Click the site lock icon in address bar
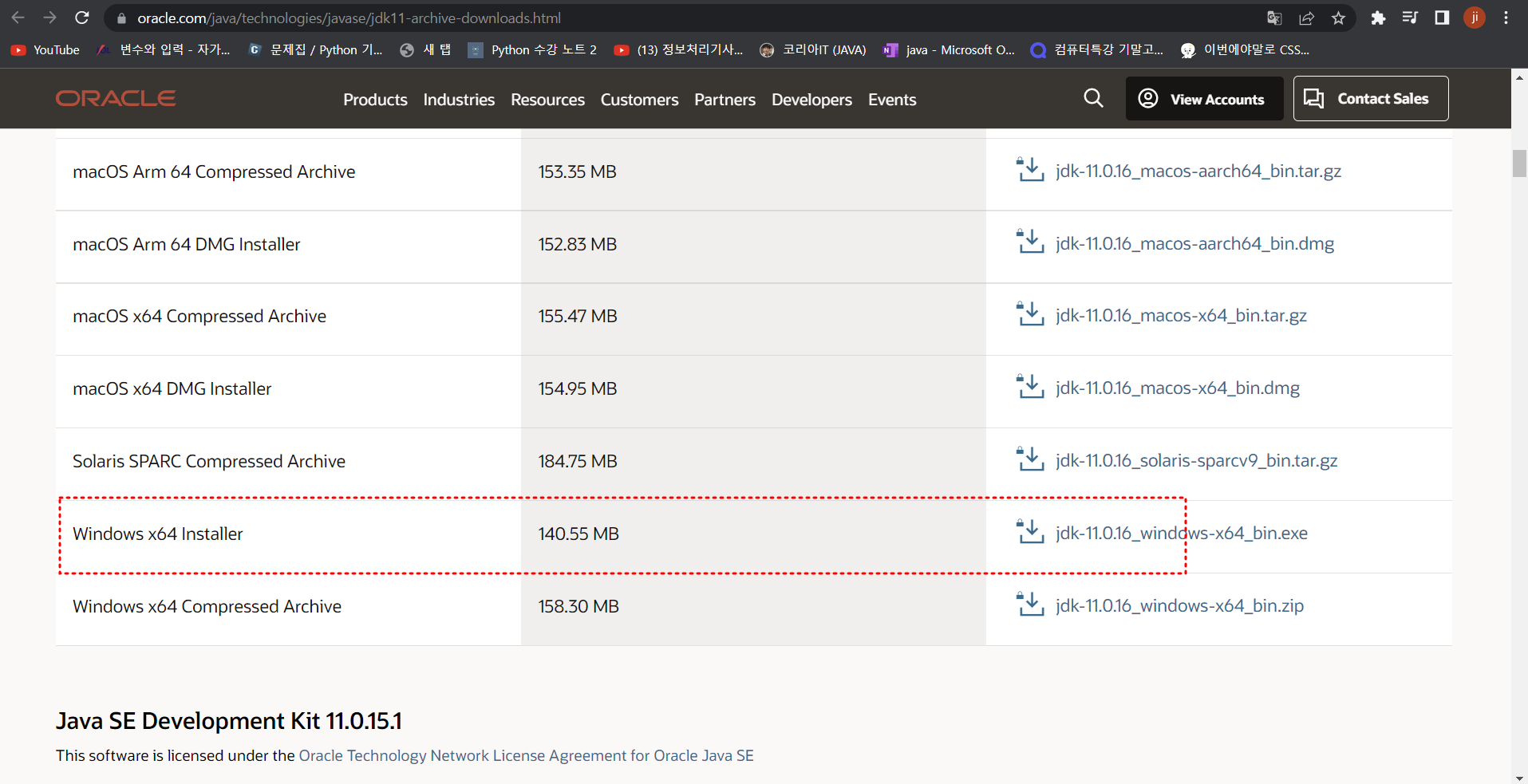The width and height of the screenshot is (1528, 784). pos(121,18)
